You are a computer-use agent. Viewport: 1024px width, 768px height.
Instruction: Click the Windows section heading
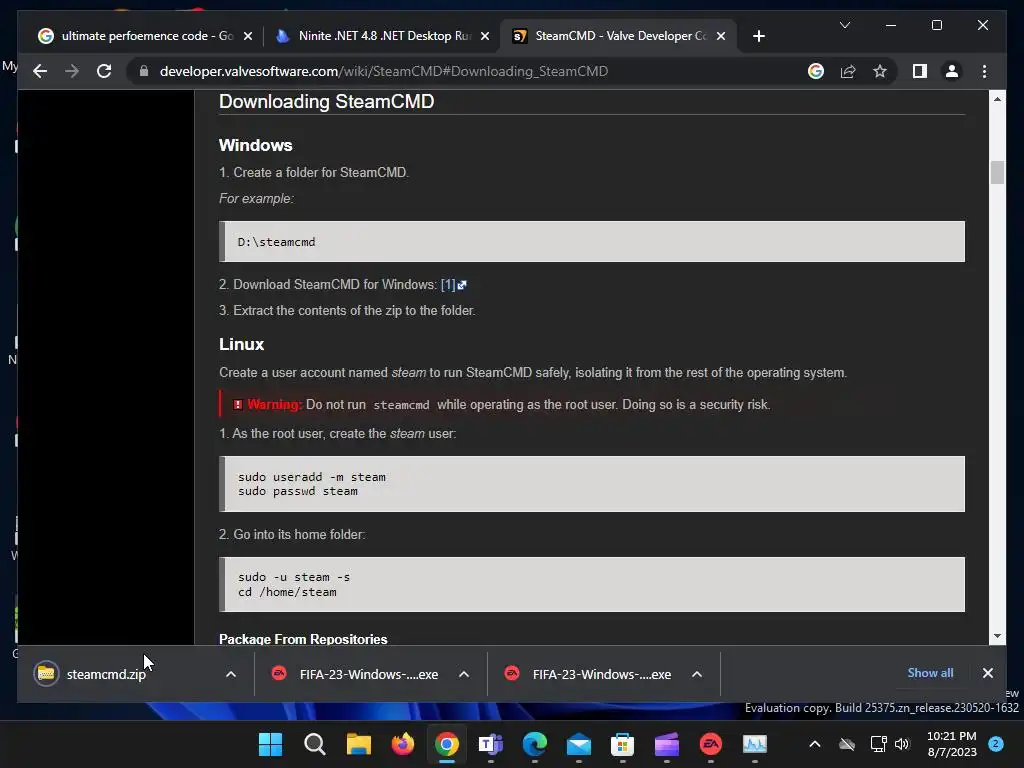pos(255,145)
